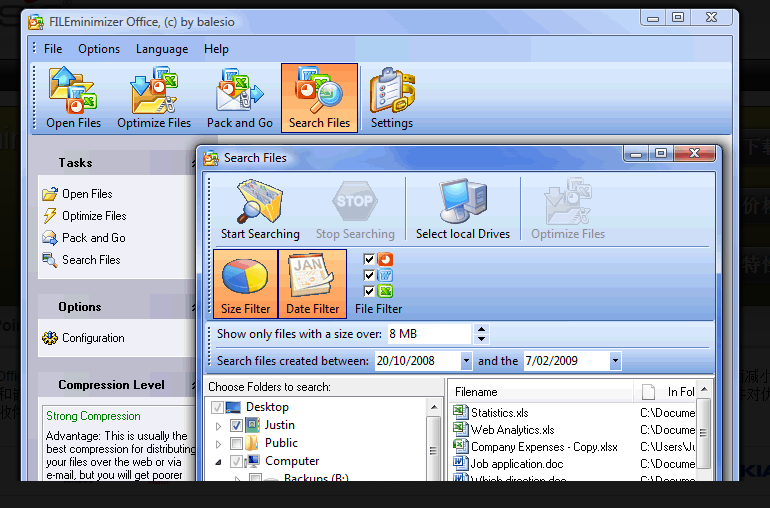Expand the Justin tree node

219,426
